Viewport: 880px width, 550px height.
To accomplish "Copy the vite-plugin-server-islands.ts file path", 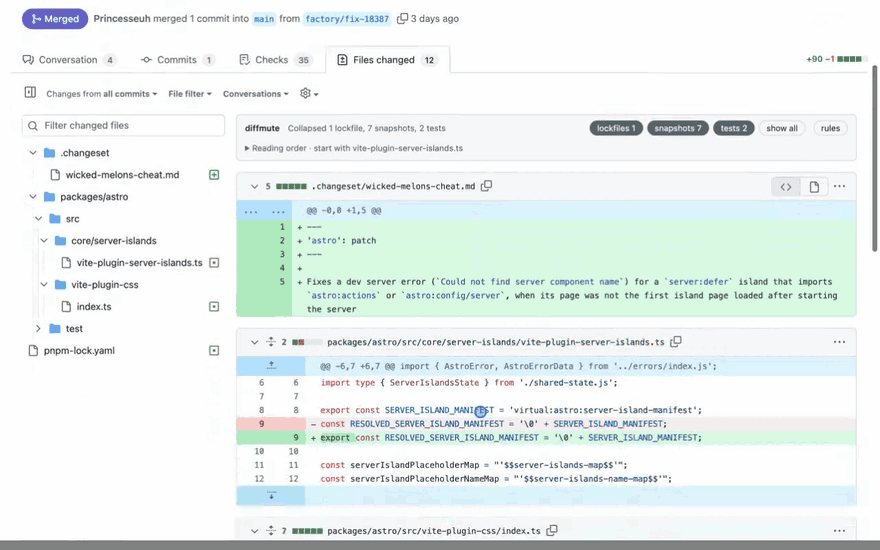I will (676, 341).
